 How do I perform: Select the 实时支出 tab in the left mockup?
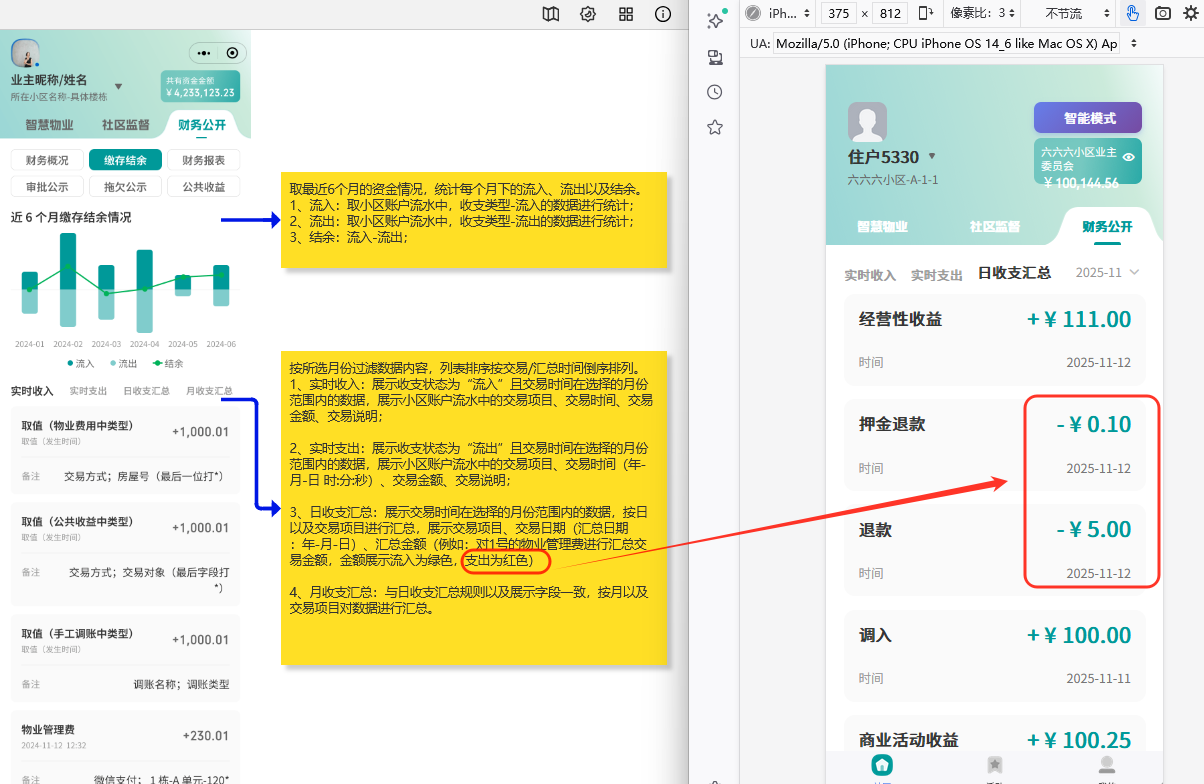click(89, 391)
